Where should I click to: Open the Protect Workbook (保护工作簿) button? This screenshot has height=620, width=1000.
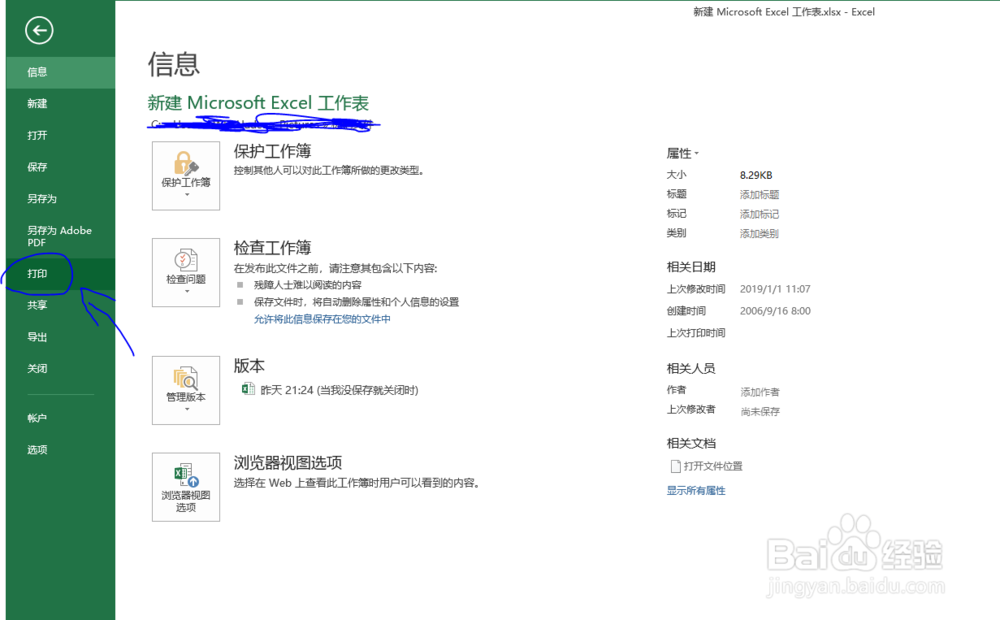[186, 176]
